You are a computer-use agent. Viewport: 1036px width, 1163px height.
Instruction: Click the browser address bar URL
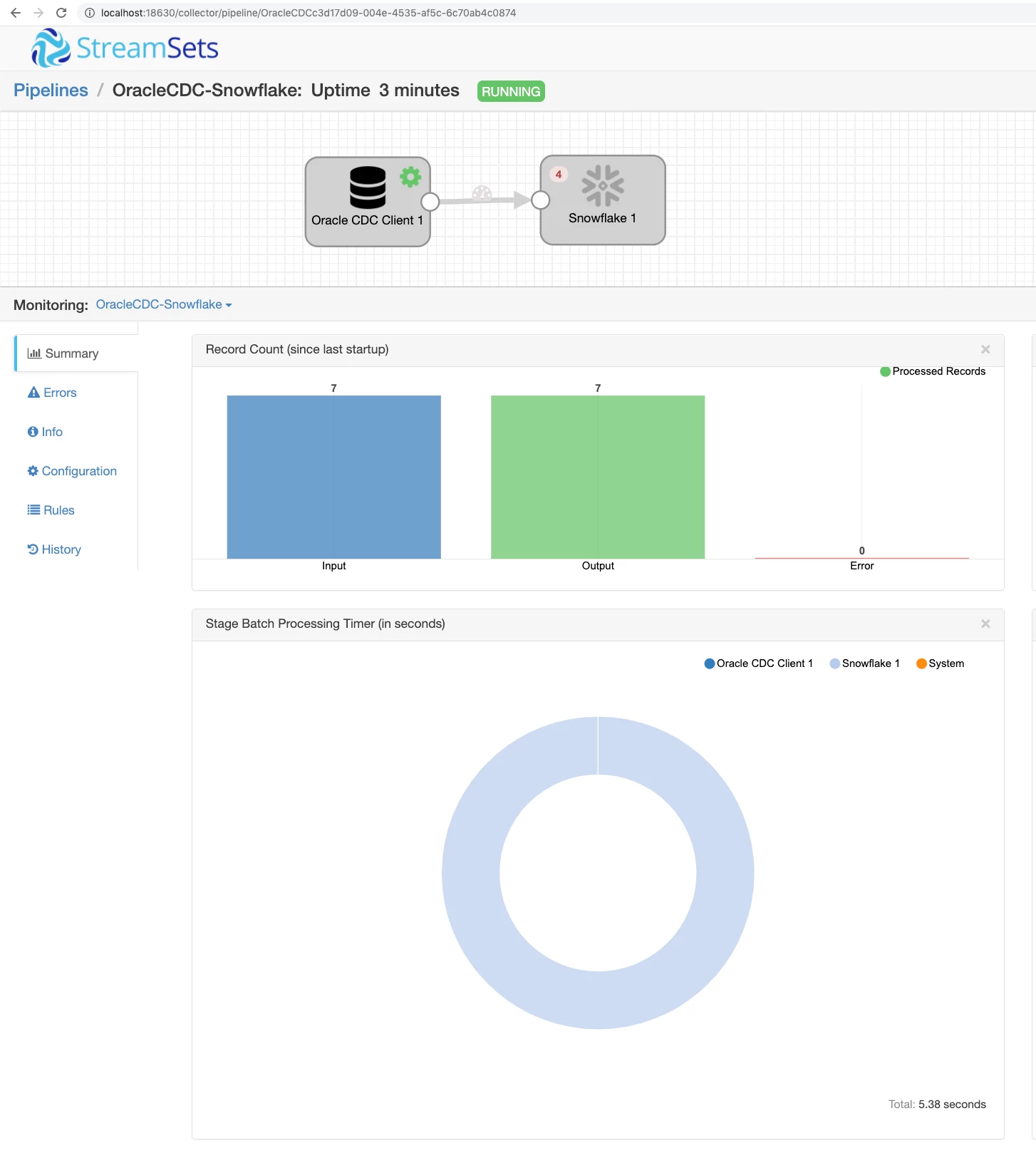coord(309,13)
